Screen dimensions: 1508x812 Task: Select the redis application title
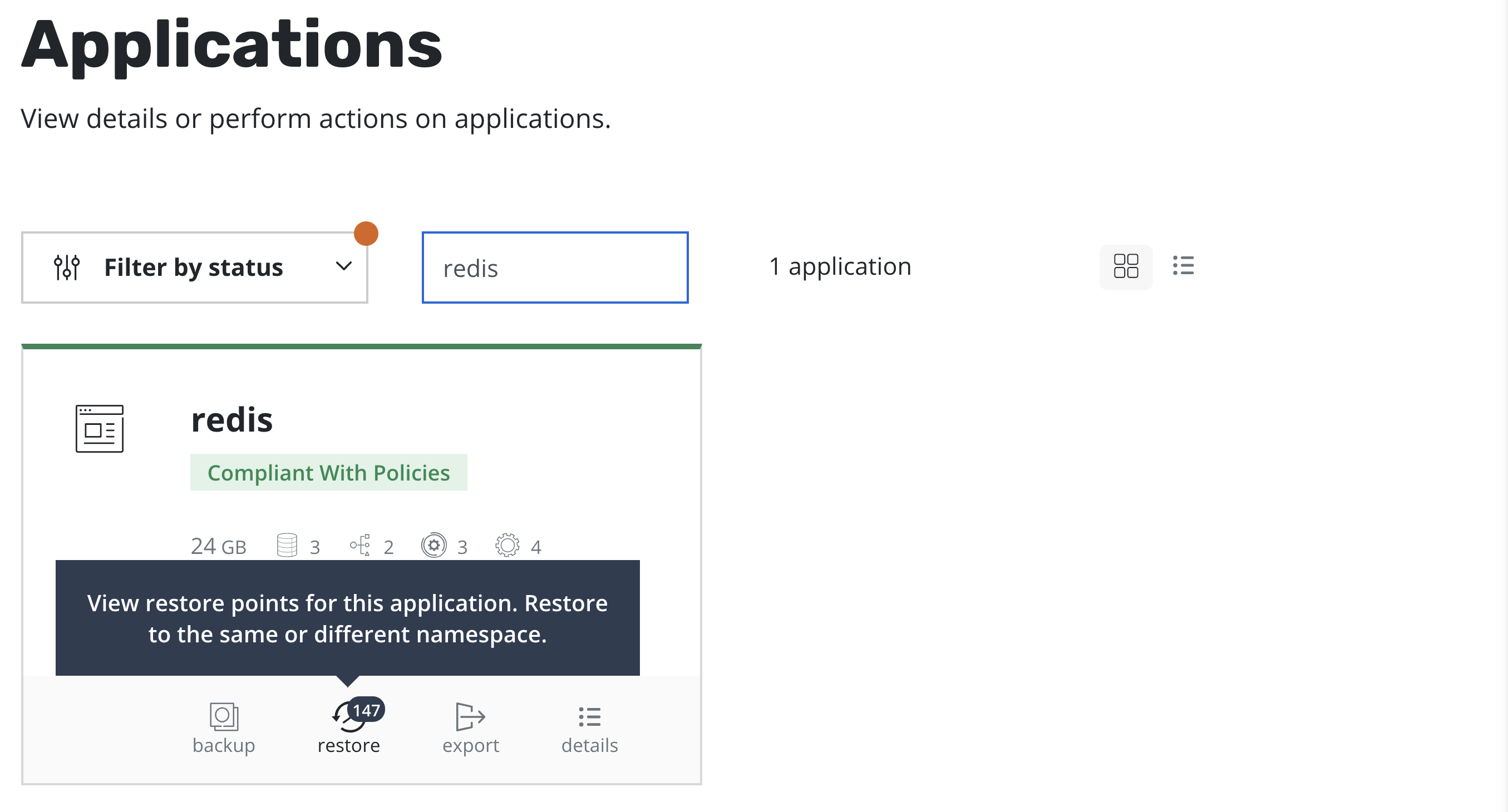pos(233,419)
